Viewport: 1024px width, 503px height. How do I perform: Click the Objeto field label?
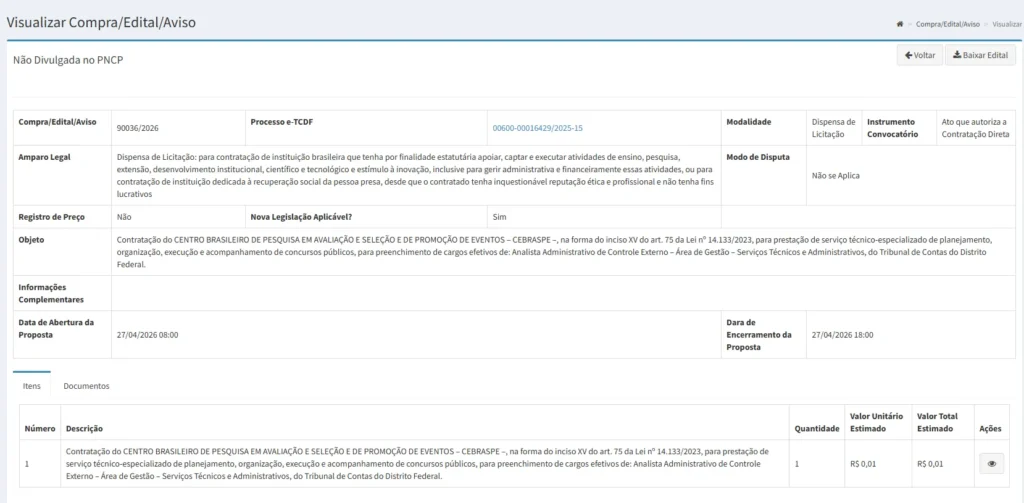[x=31, y=240]
